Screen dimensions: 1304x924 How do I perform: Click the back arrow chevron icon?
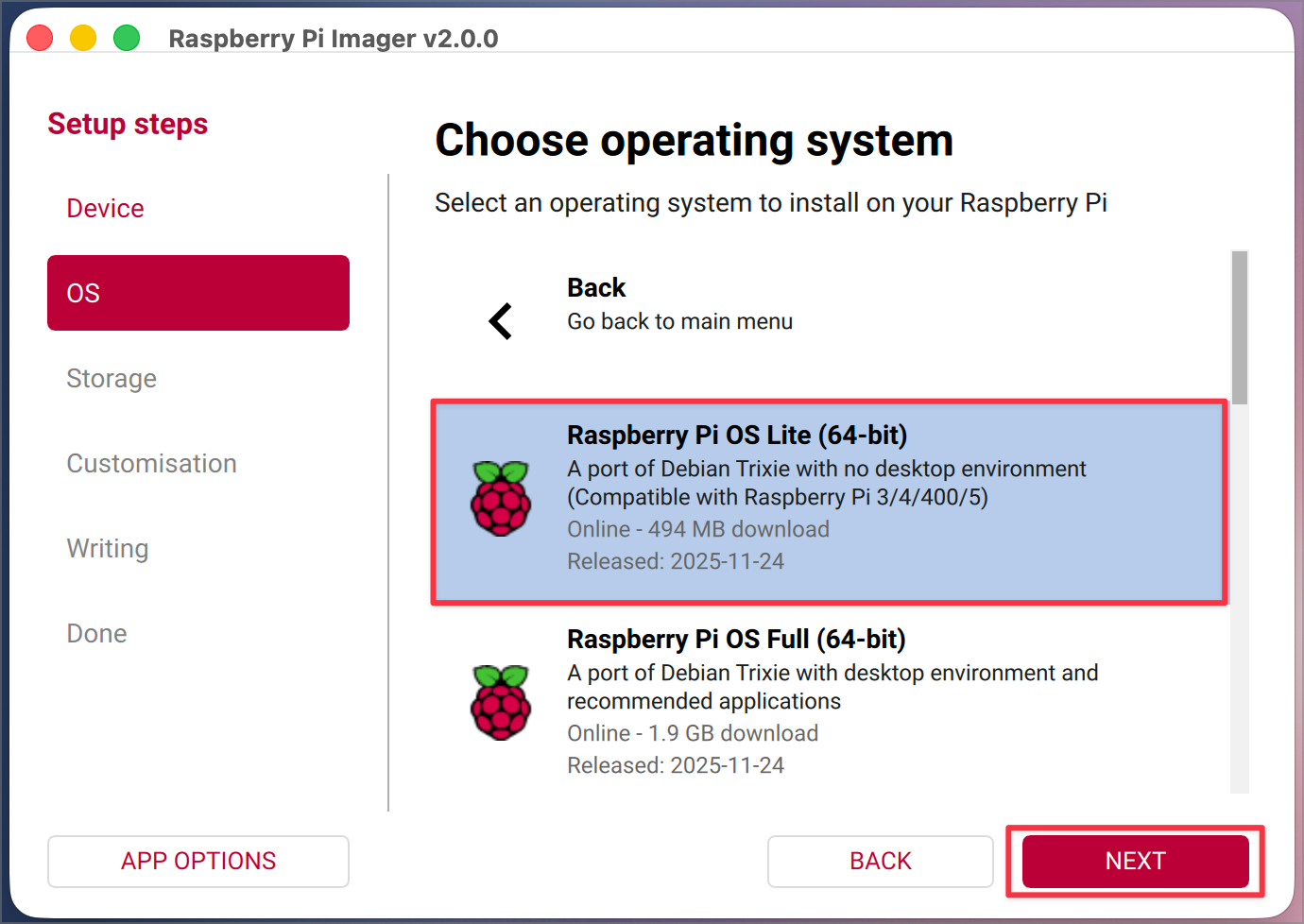[502, 321]
